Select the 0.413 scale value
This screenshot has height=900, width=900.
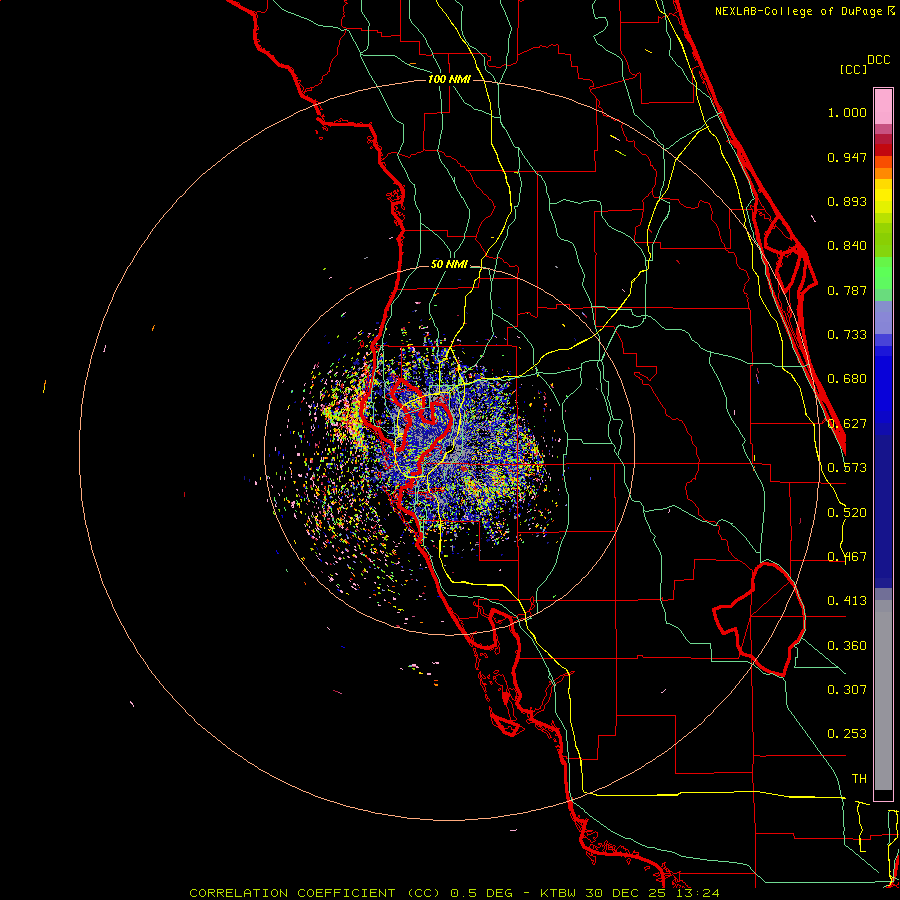click(847, 601)
